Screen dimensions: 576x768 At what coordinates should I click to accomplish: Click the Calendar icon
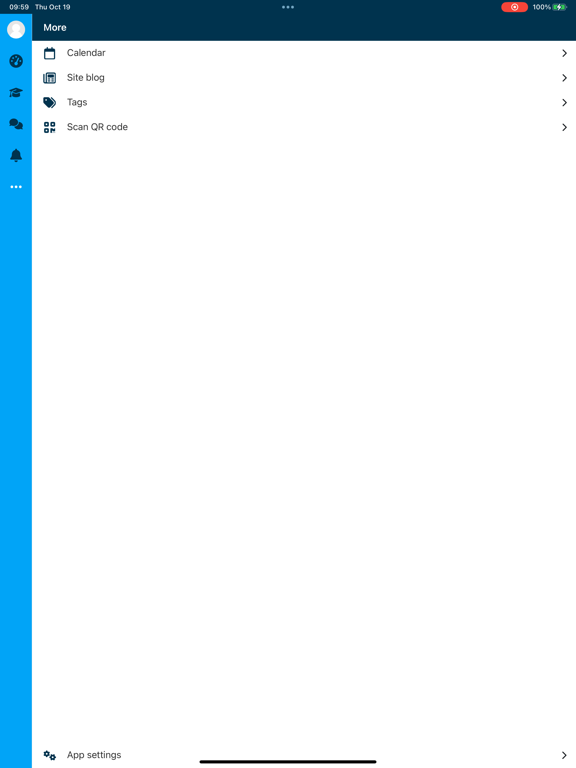(49, 53)
